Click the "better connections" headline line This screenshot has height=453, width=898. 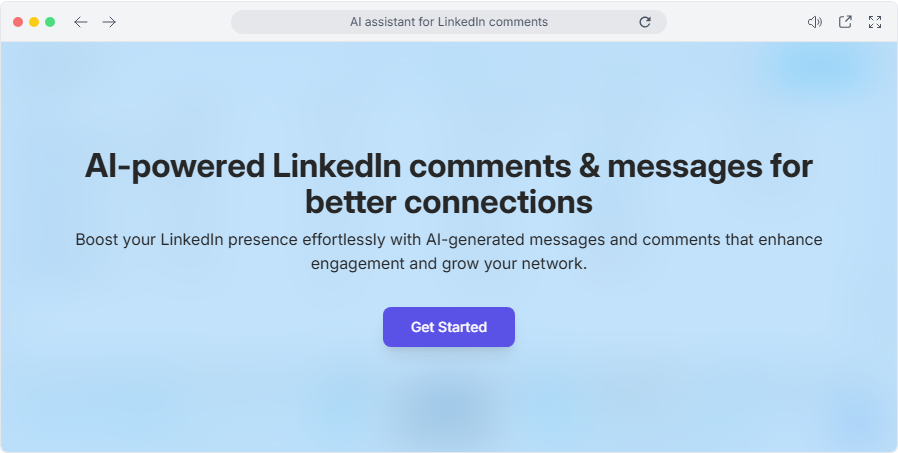click(x=449, y=202)
